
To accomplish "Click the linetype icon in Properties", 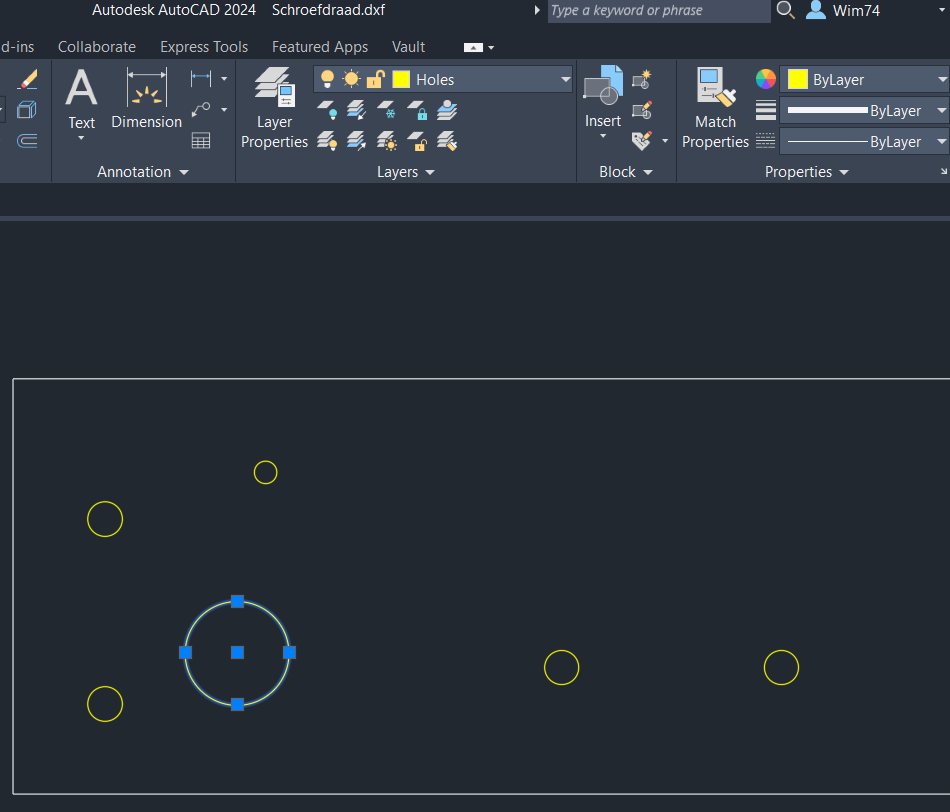I will coord(766,141).
